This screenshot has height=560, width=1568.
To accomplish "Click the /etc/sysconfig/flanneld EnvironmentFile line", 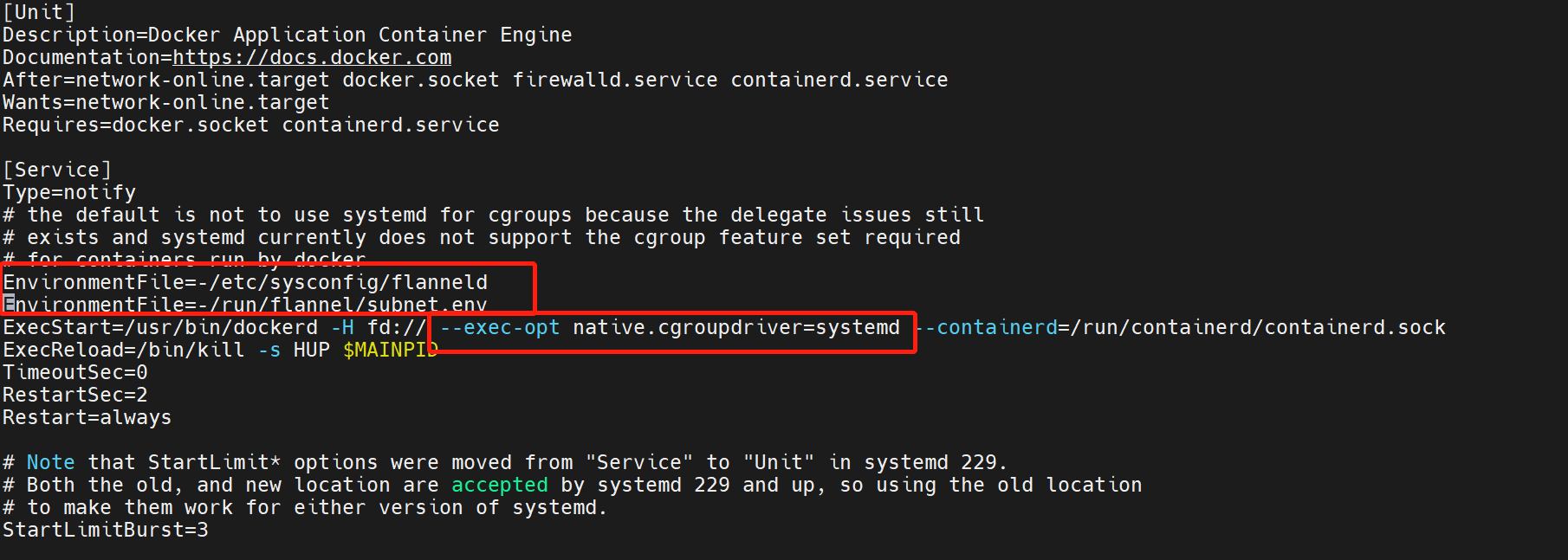I will (x=245, y=282).
